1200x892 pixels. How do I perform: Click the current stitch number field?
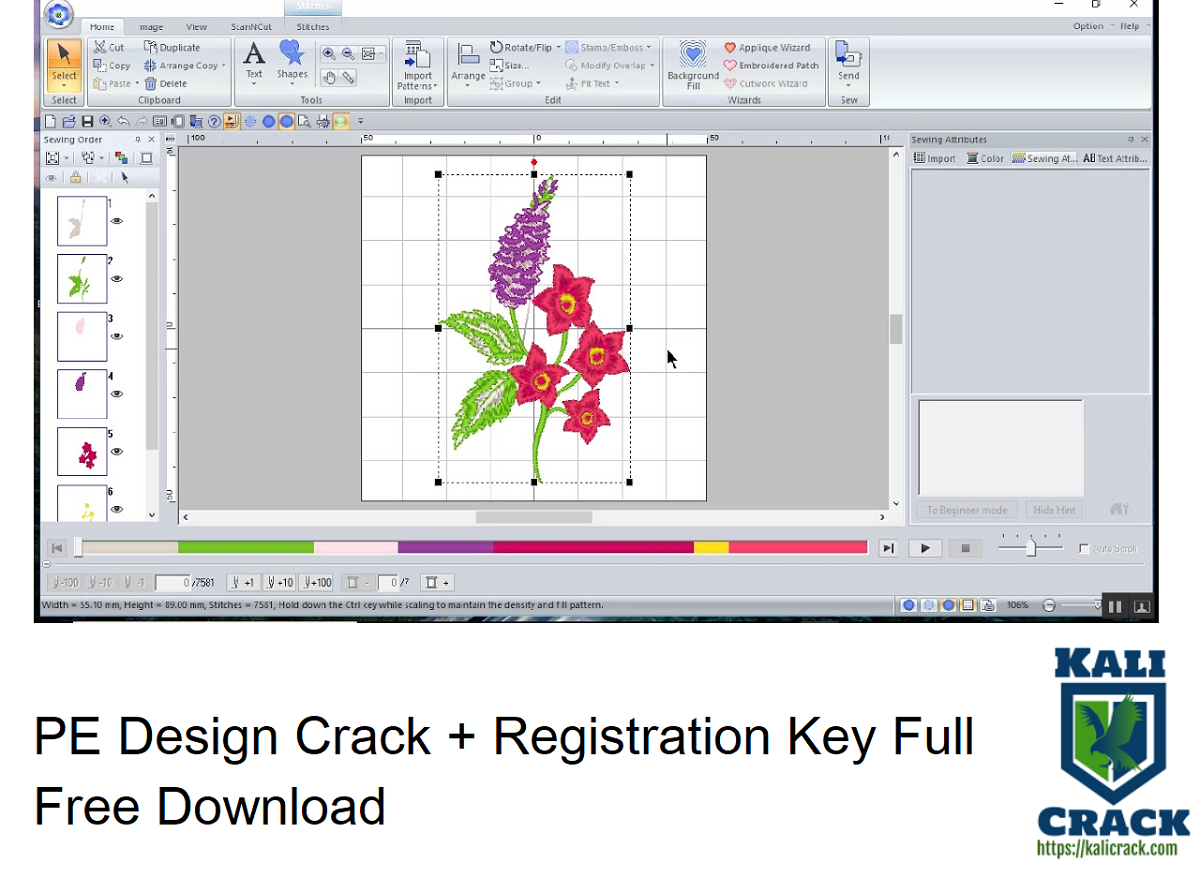(x=173, y=582)
